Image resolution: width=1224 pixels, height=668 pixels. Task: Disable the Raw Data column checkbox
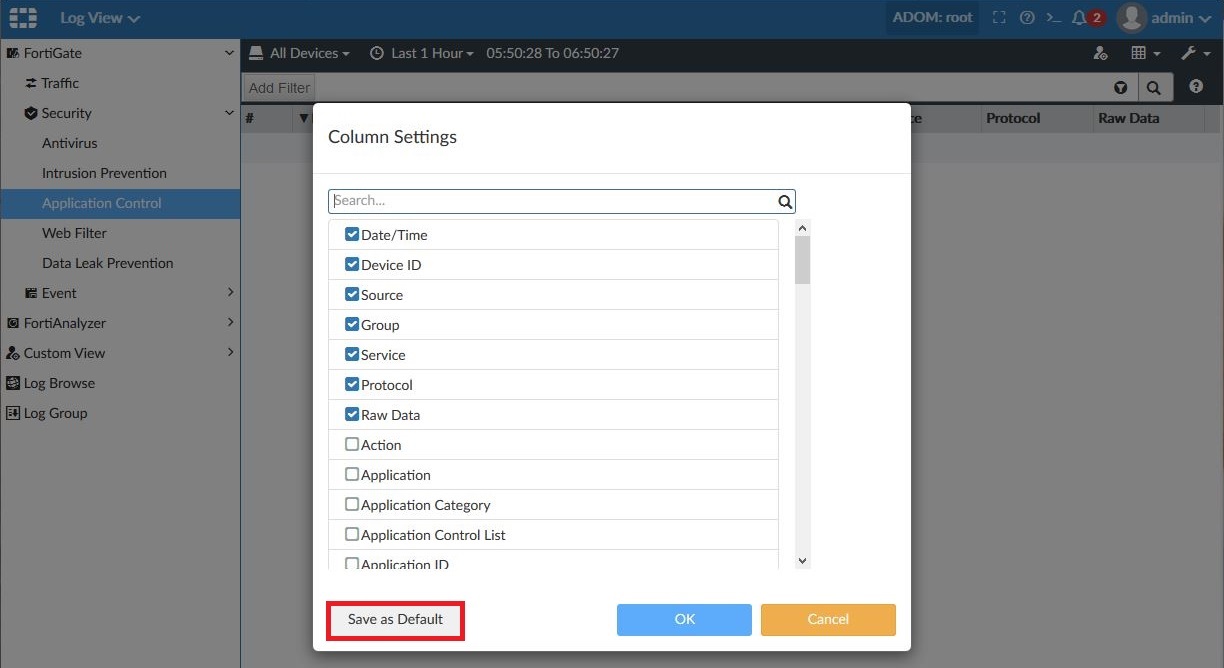(352, 414)
